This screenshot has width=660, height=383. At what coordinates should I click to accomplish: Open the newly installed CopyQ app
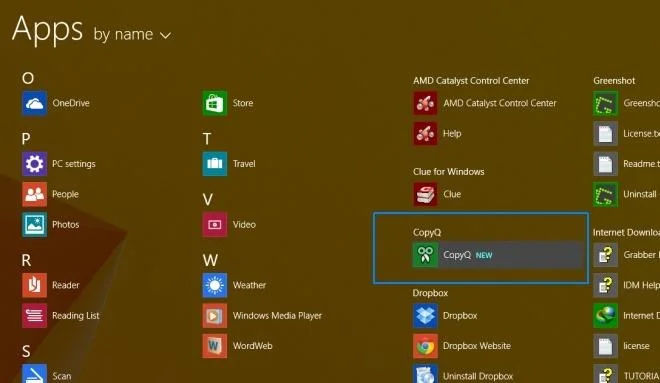point(498,255)
